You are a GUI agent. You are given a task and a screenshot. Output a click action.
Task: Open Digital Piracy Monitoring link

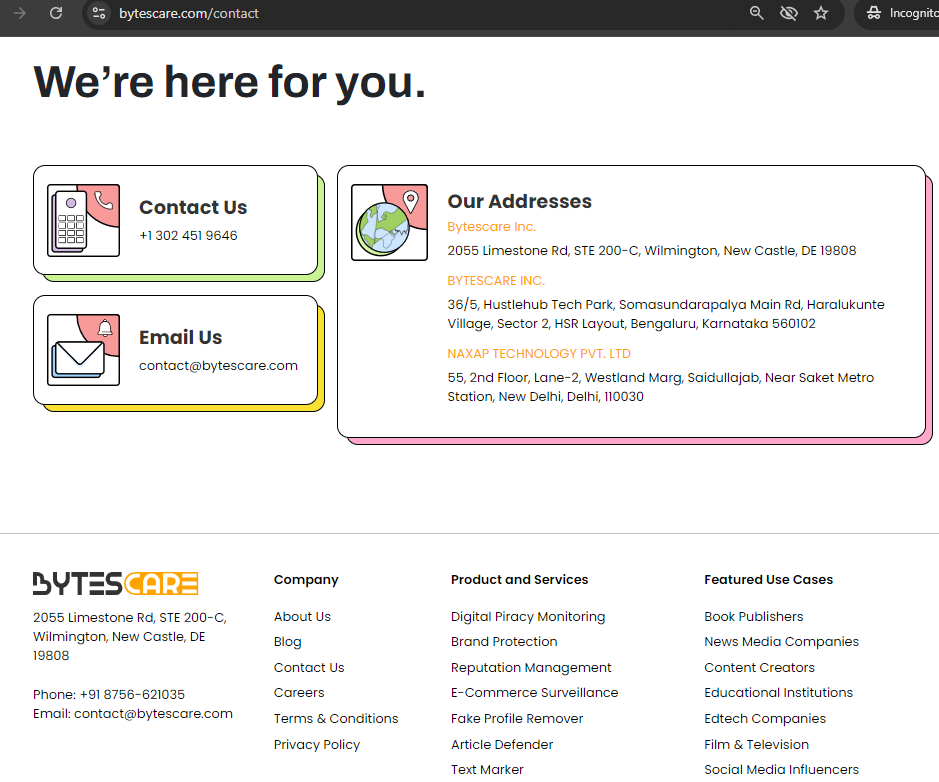[x=528, y=617]
